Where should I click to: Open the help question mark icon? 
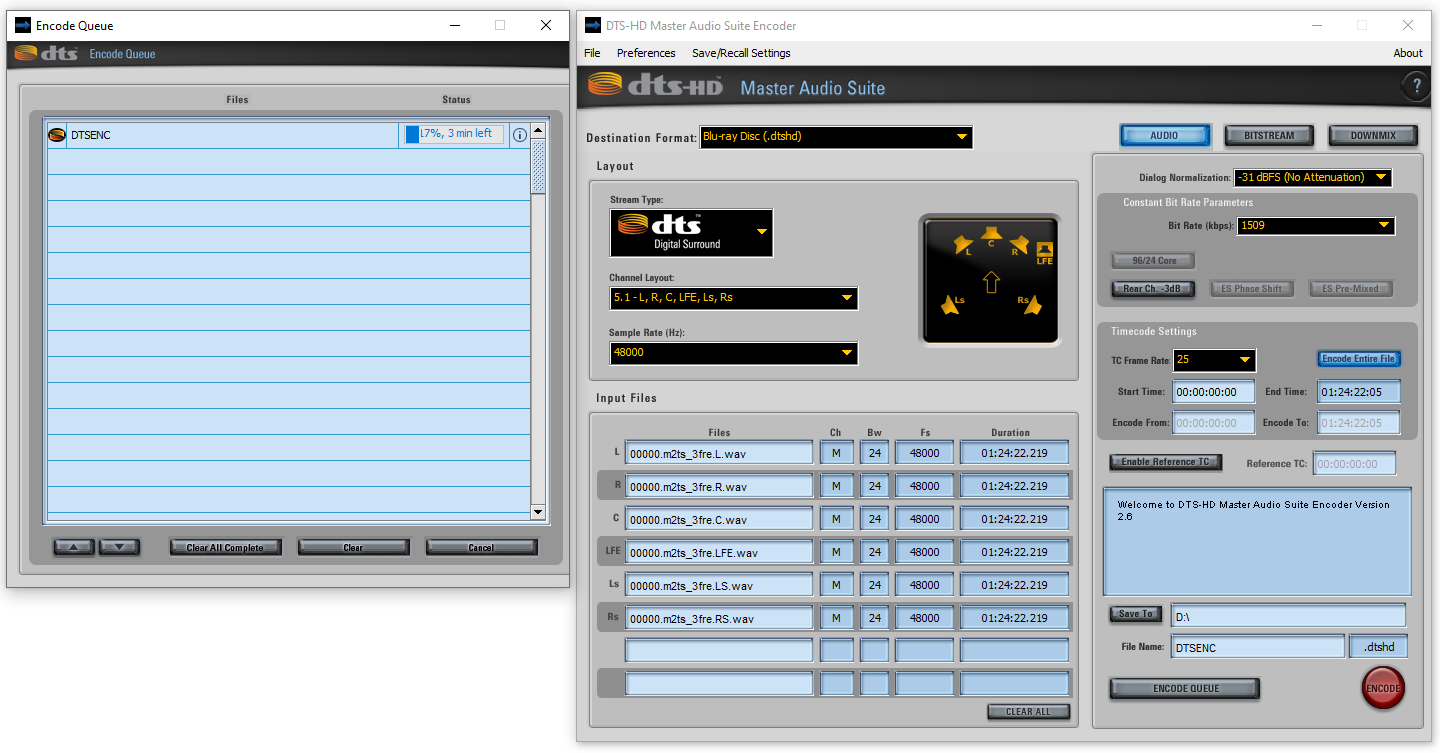(1415, 87)
